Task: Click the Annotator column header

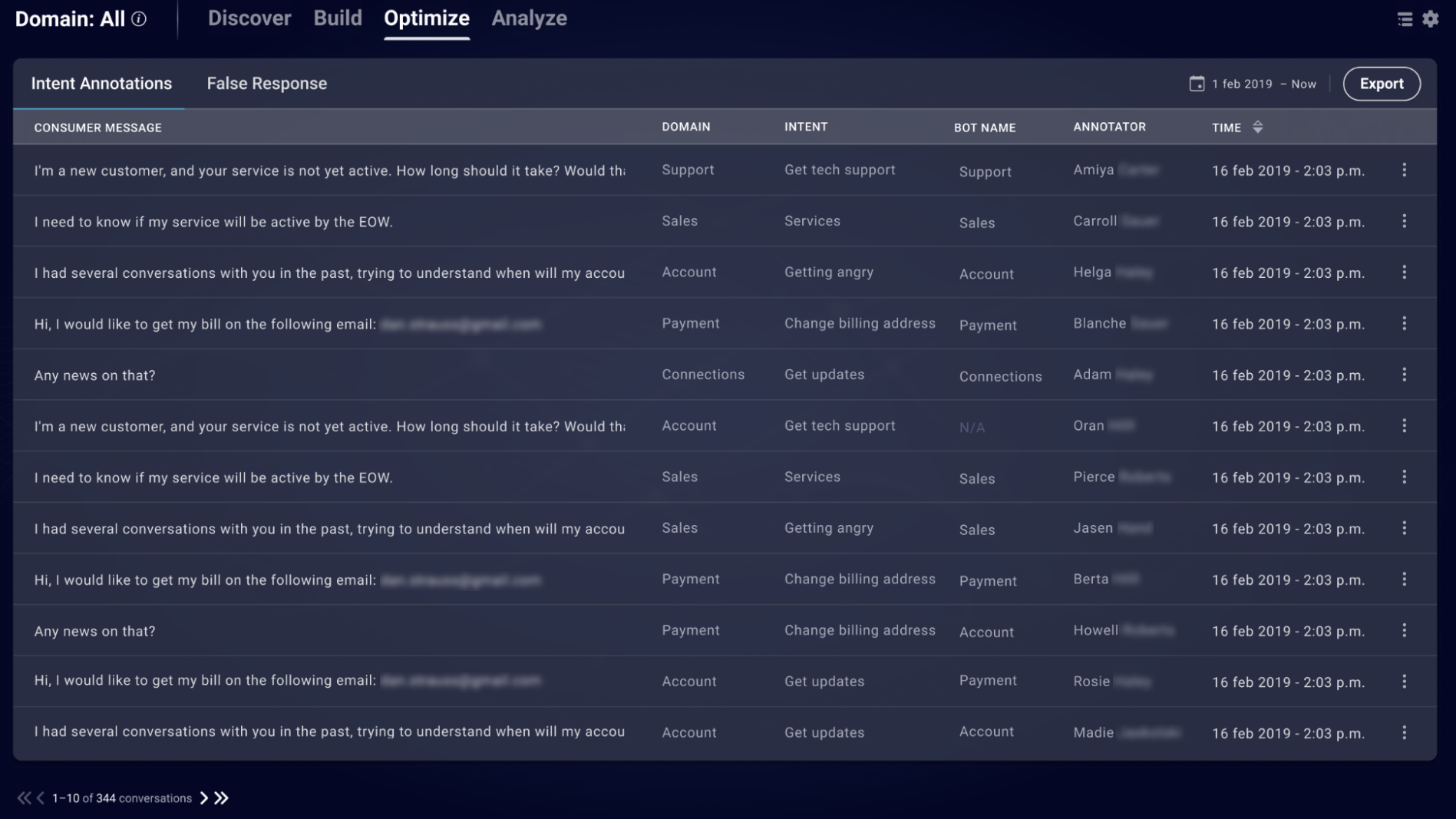Action: click(1109, 127)
